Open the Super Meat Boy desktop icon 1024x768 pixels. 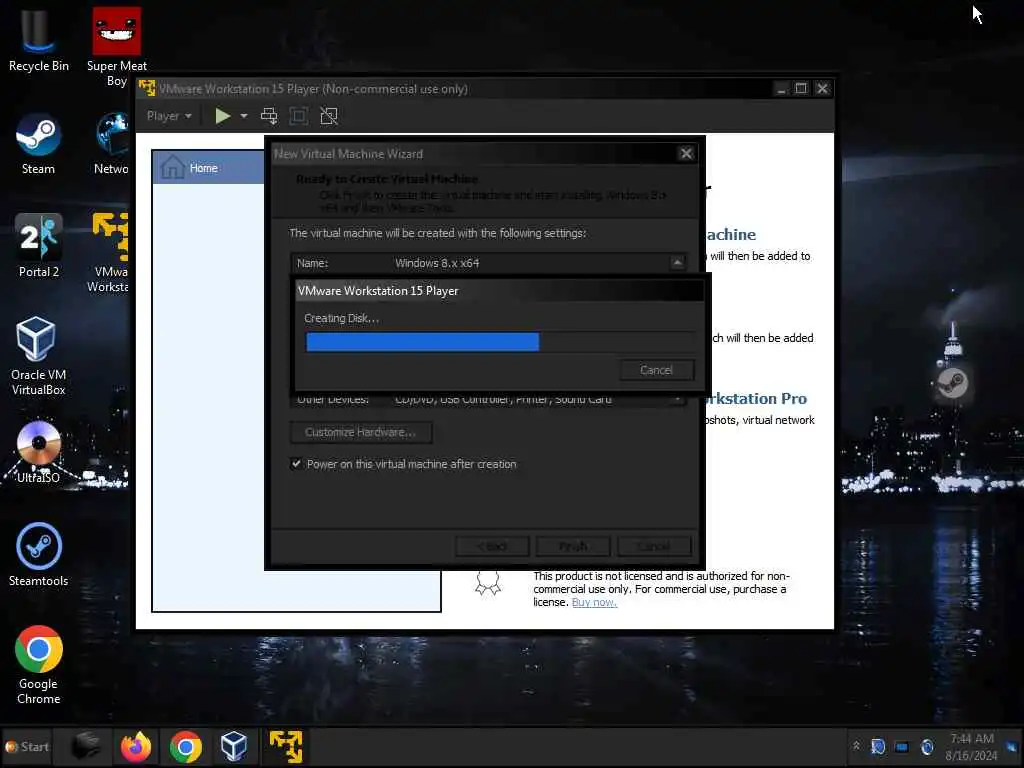click(116, 46)
